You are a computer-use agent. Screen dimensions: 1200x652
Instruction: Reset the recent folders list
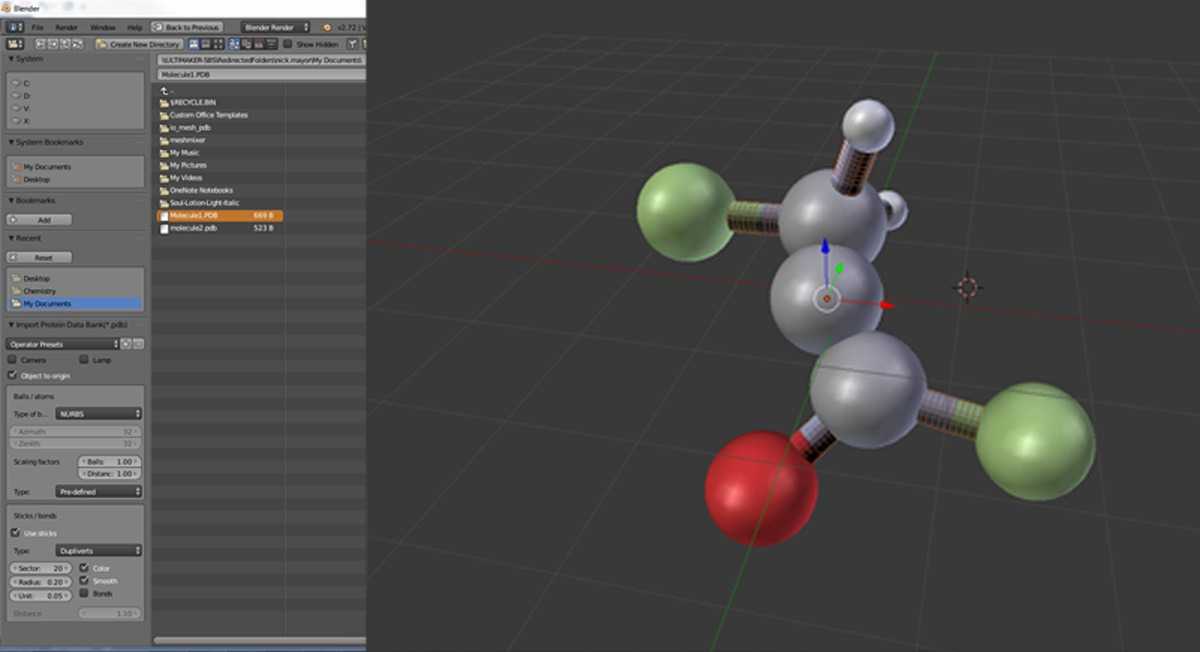[x=39, y=257]
